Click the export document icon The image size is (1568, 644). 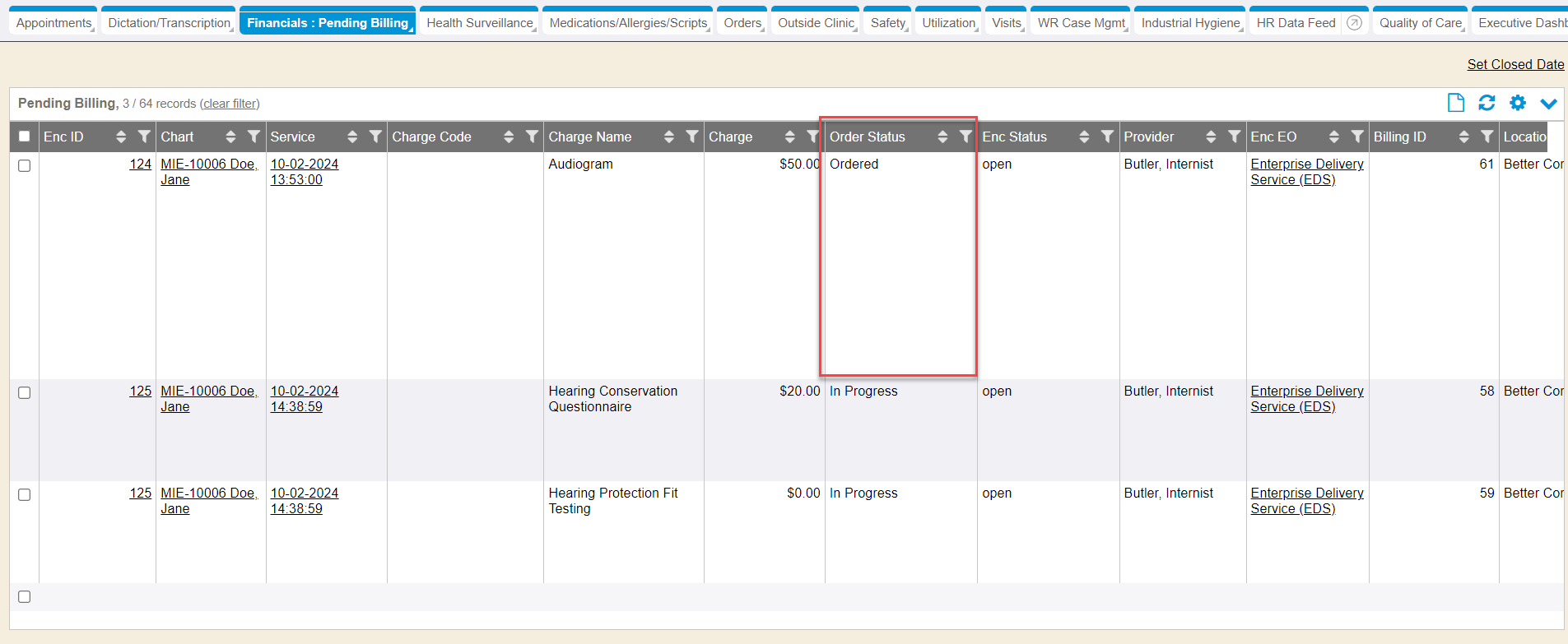[1455, 103]
